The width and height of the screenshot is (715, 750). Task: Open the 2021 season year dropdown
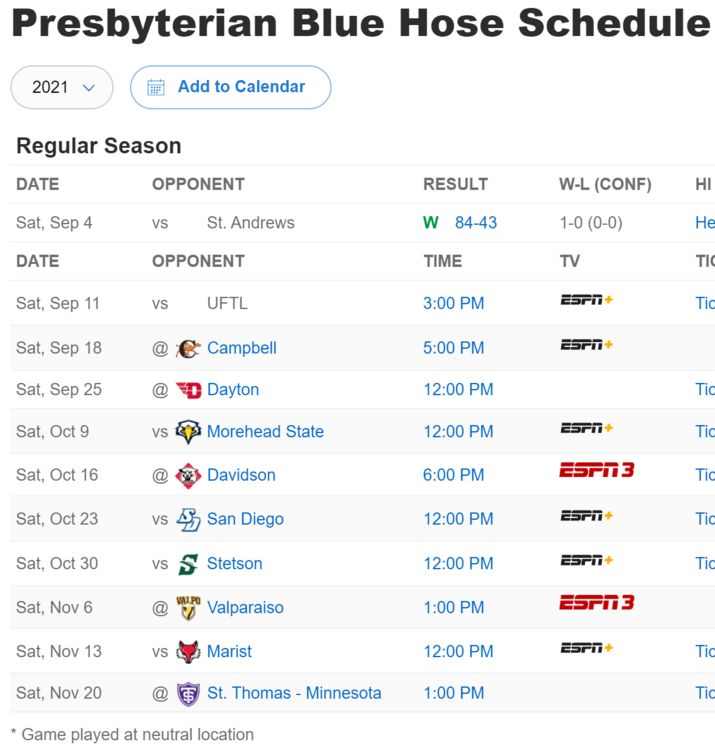(62, 87)
